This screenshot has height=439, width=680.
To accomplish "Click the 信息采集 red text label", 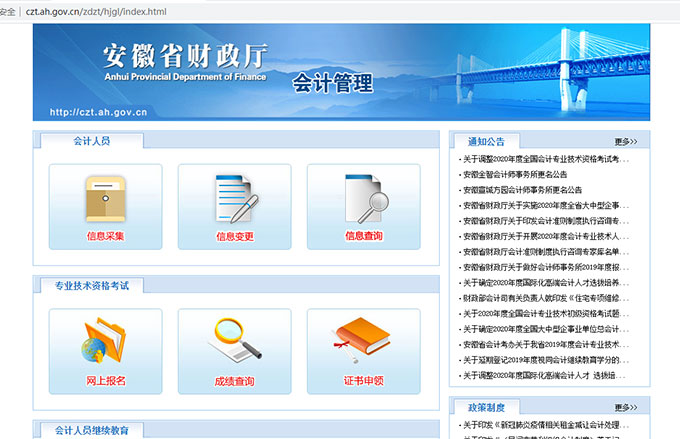I will [x=105, y=236].
